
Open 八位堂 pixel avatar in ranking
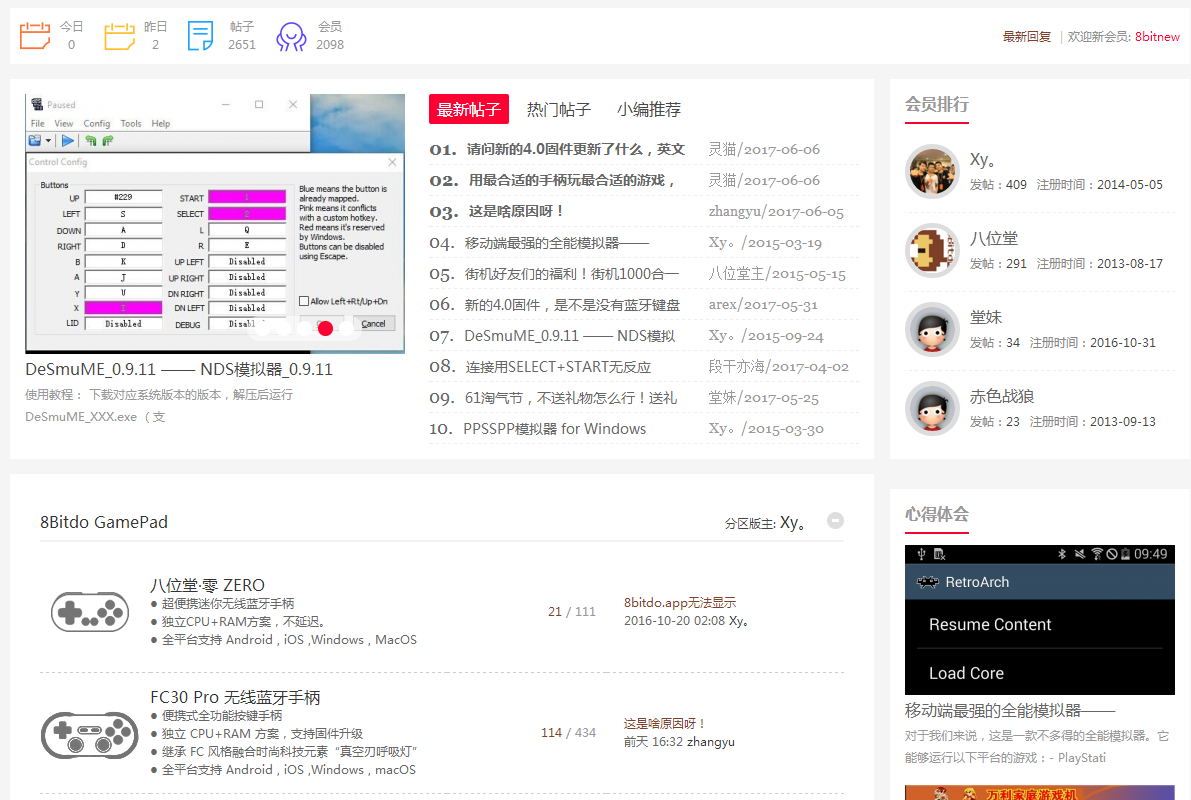point(932,250)
